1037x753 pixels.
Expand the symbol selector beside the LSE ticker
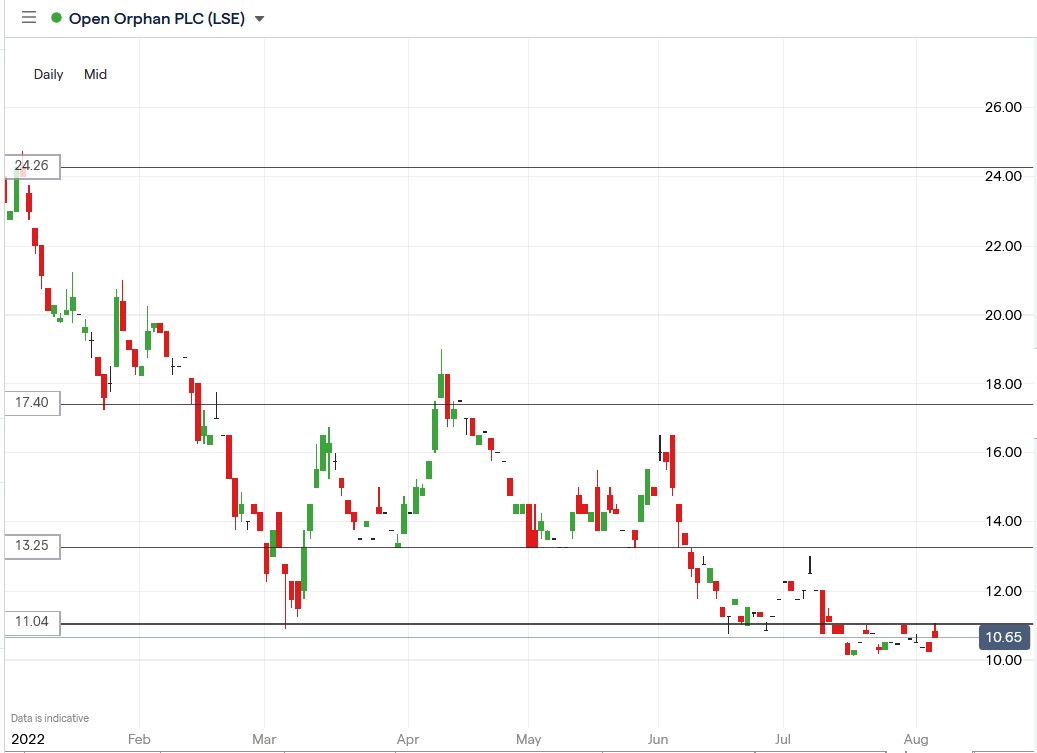pos(258,17)
